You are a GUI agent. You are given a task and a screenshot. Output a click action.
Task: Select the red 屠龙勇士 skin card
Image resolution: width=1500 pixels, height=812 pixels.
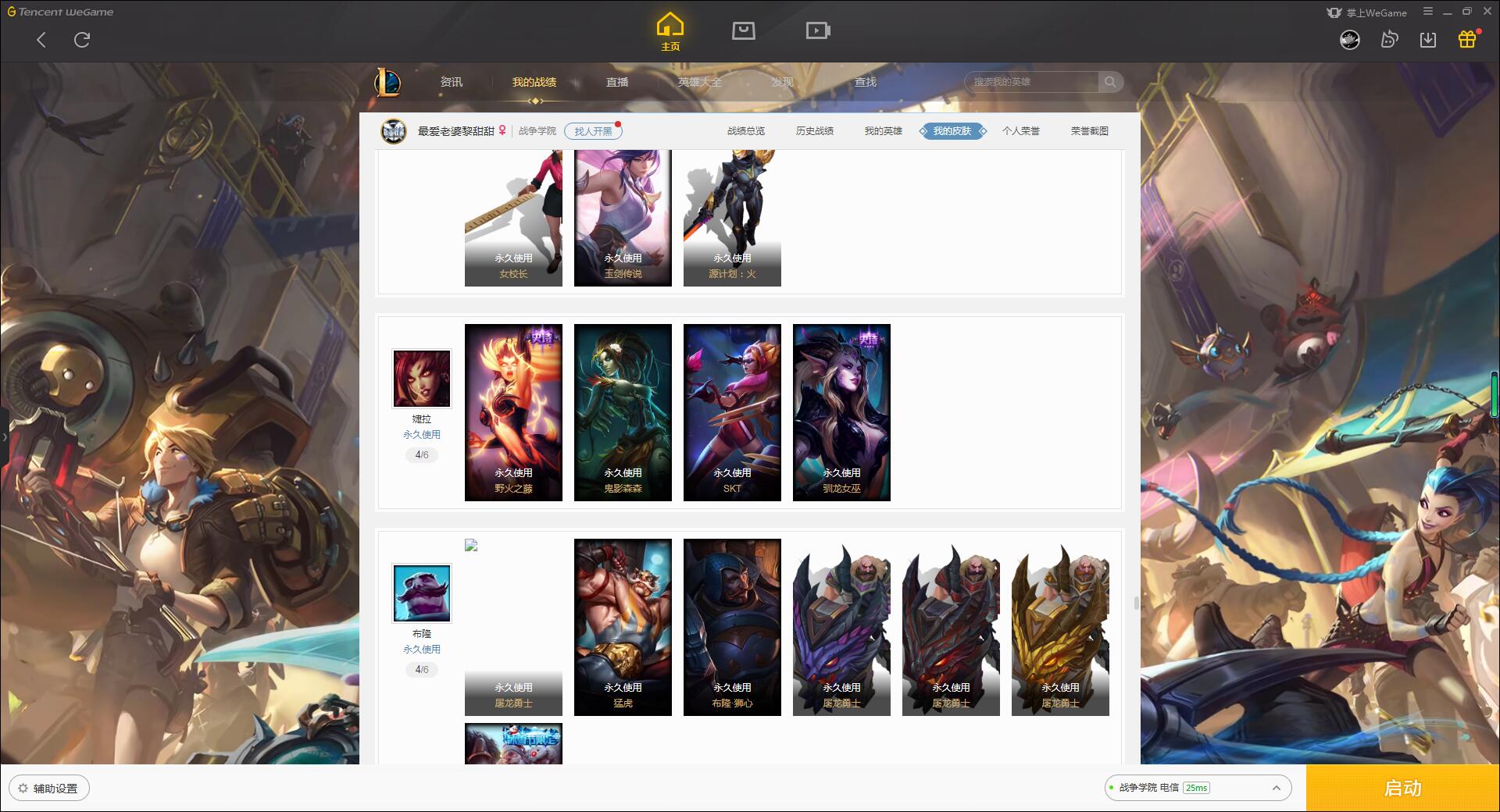[951, 627]
